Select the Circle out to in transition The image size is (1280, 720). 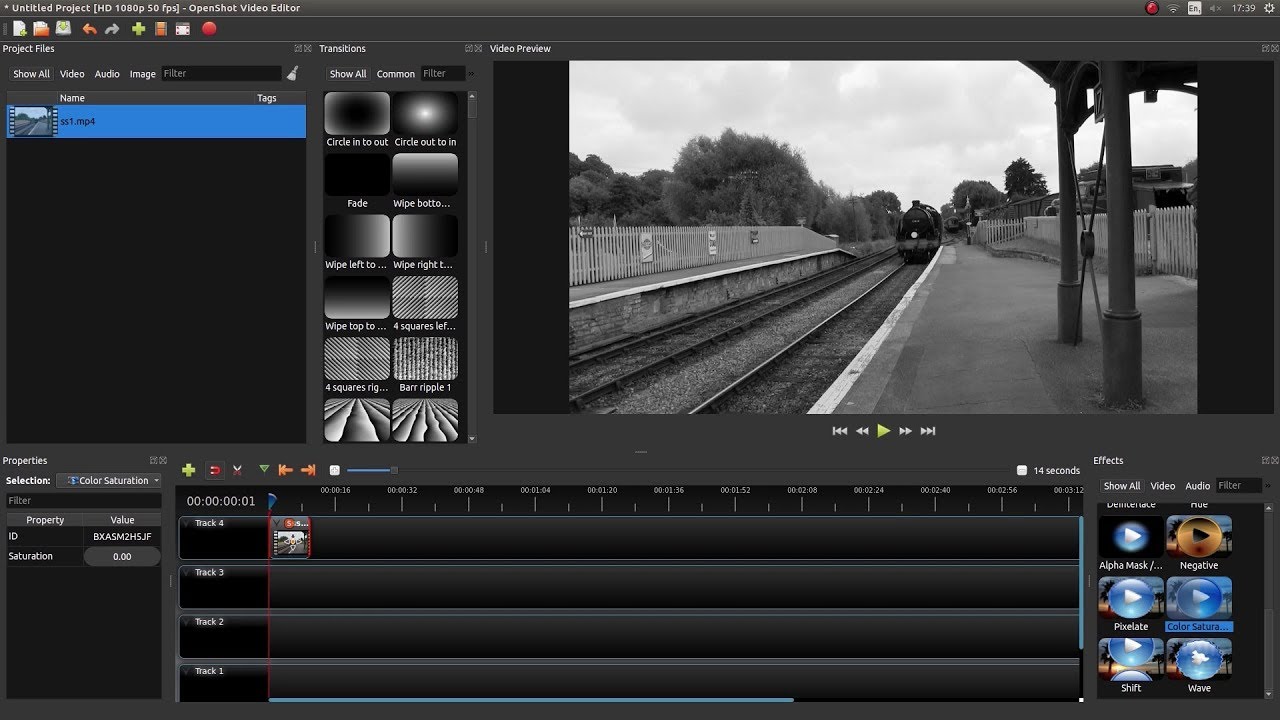(x=425, y=120)
